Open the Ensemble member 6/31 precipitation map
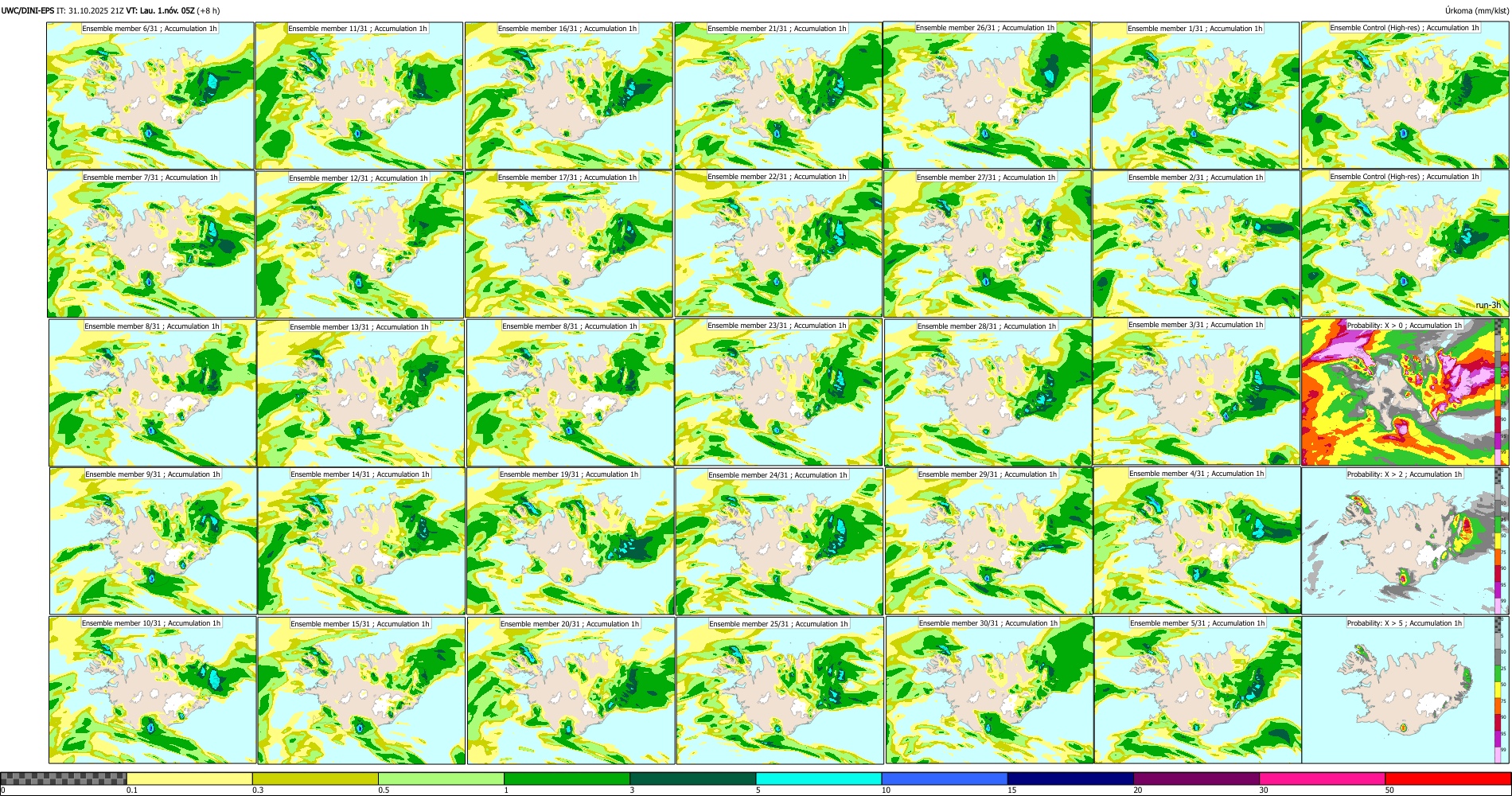Image resolution: width=1512 pixels, height=796 pixels. [x=150, y=96]
